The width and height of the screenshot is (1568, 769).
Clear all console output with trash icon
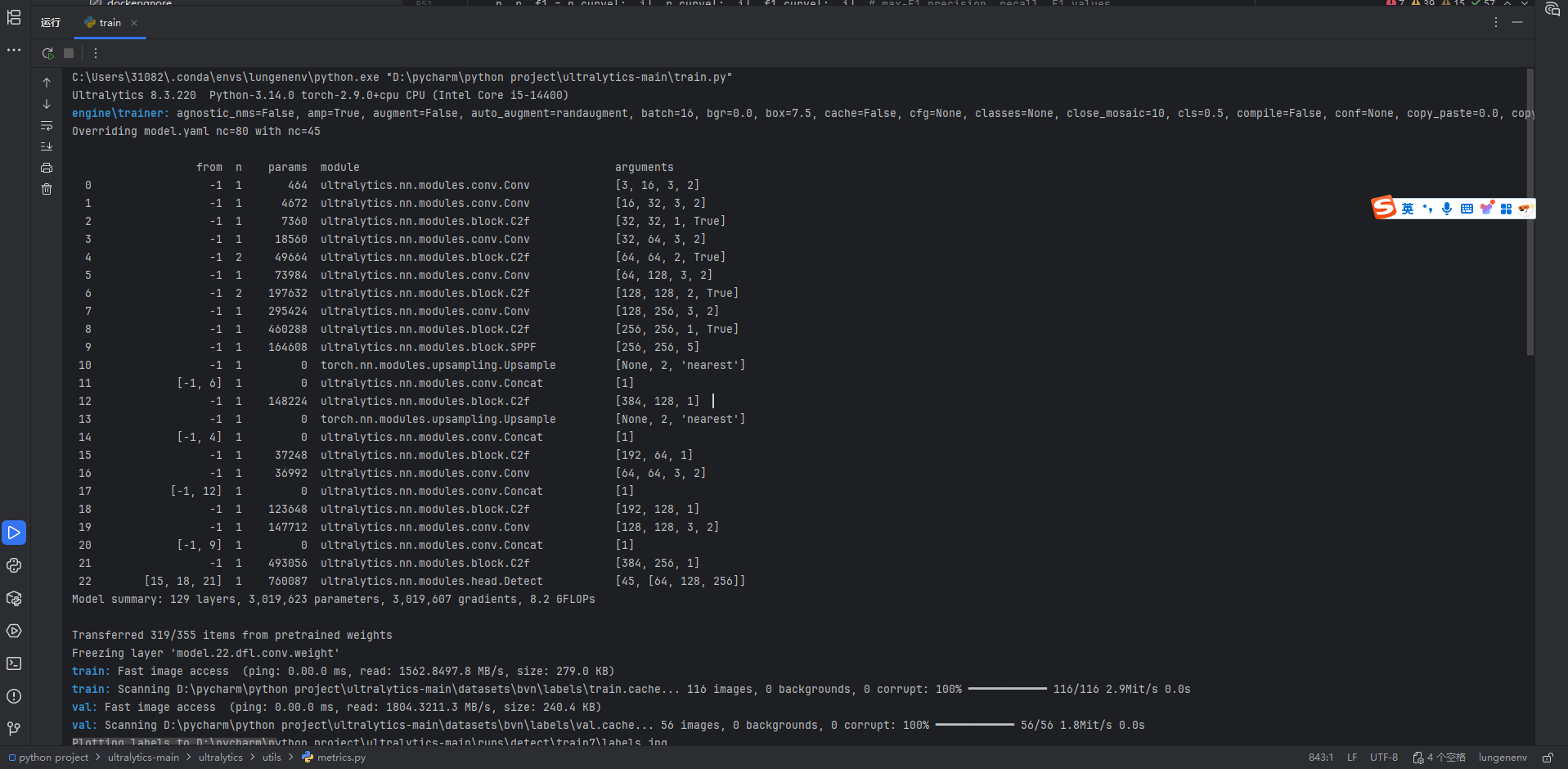coord(47,189)
